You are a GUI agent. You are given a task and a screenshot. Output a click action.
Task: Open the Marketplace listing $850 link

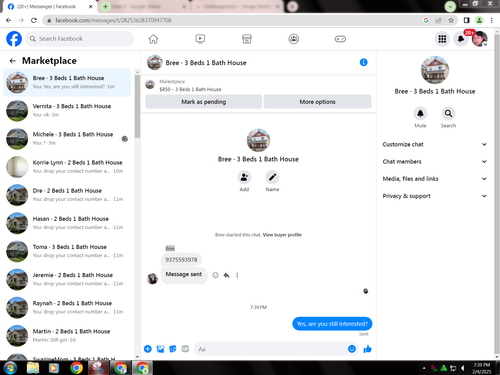point(190,89)
